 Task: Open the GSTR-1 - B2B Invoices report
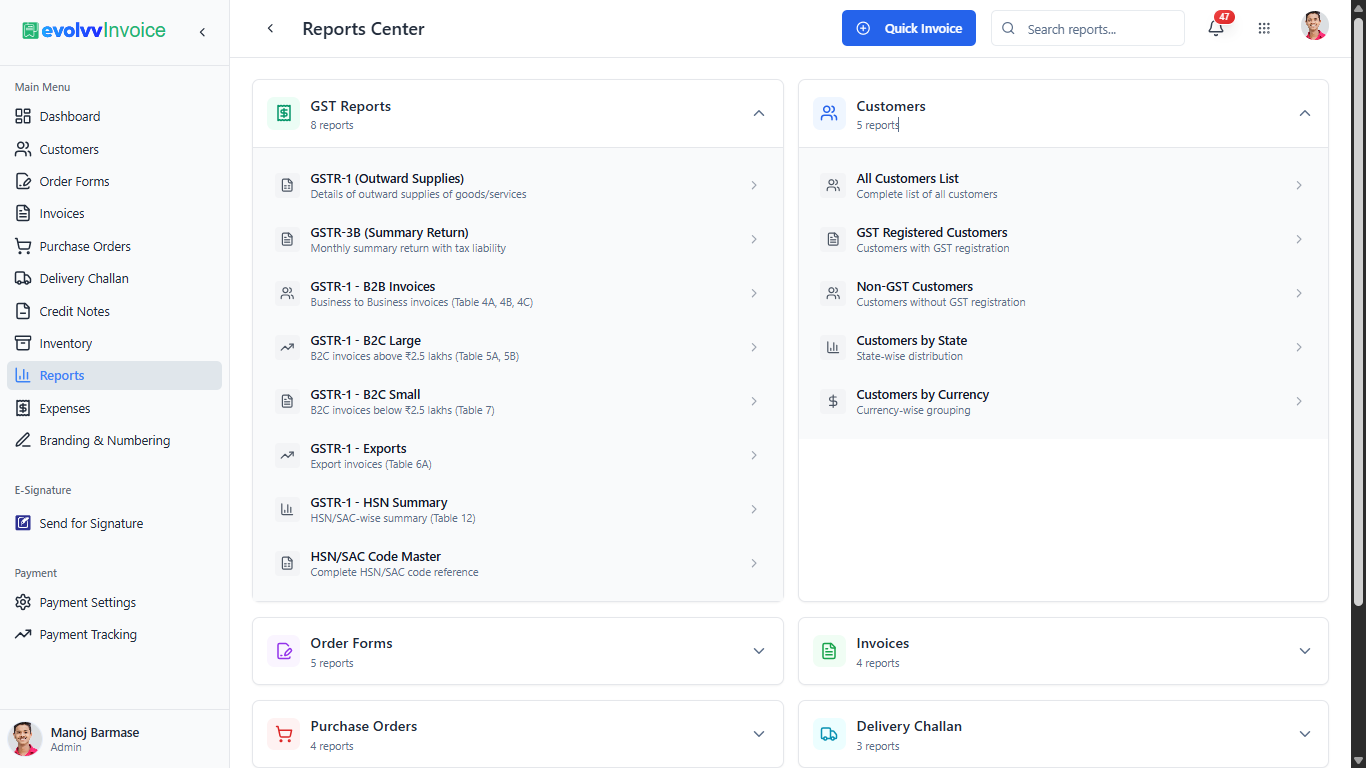[x=518, y=293]
